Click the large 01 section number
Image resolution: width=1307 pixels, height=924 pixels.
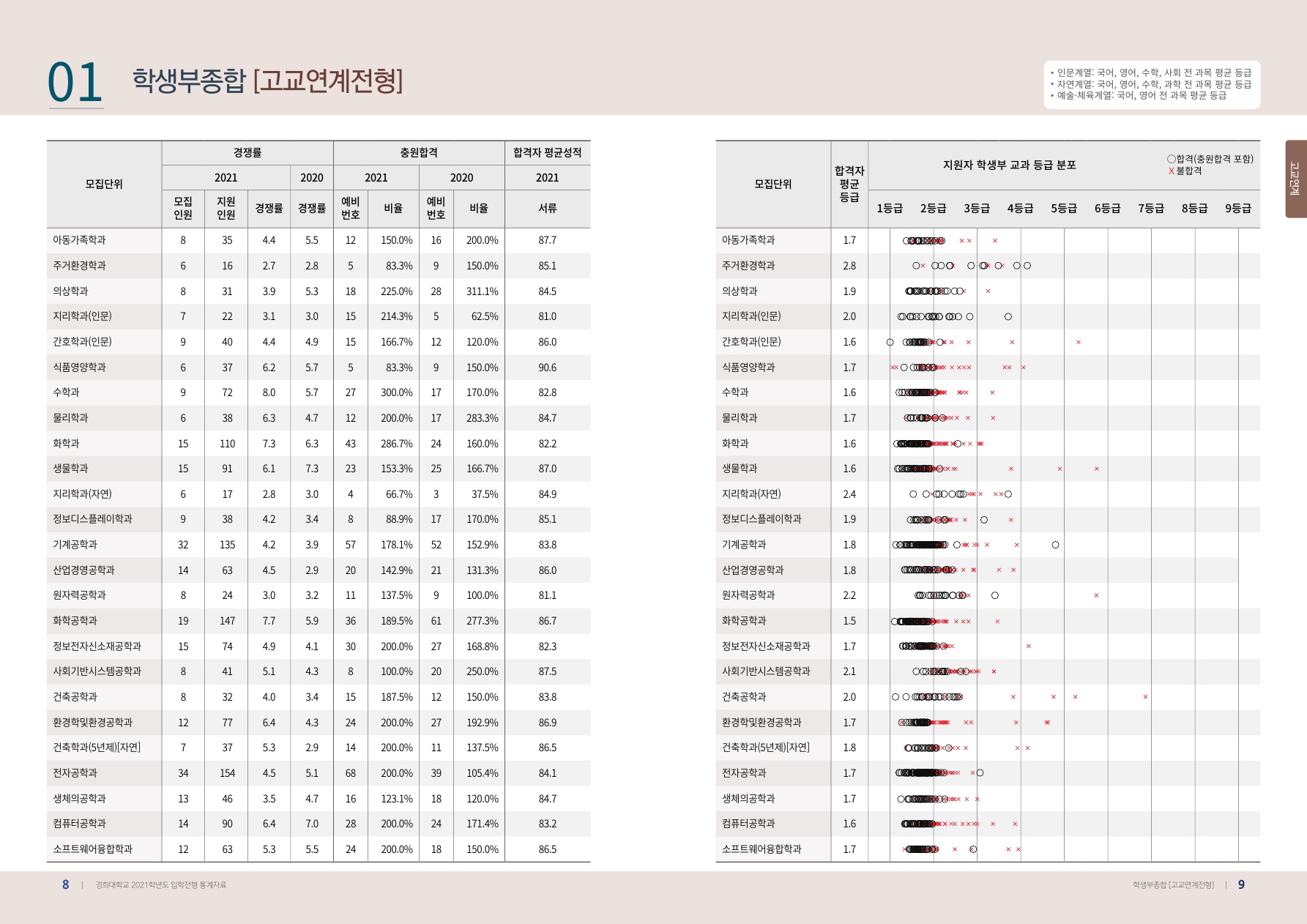coord(75,82)
